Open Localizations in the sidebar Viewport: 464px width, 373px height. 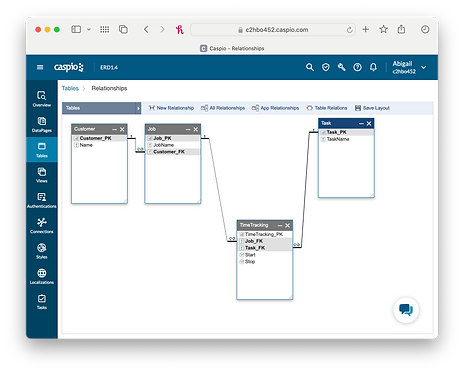click(42, 276)
